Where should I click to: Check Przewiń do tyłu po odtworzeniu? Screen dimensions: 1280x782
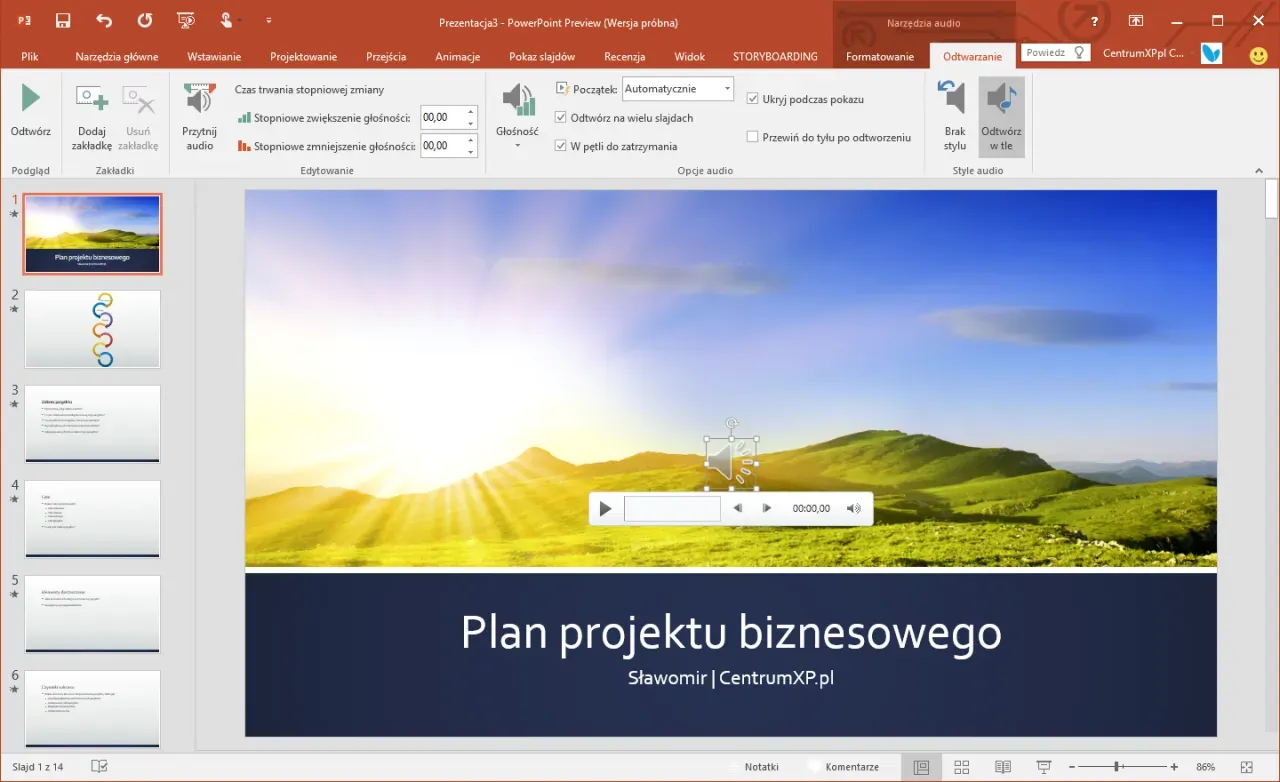(x=753, y=137)
